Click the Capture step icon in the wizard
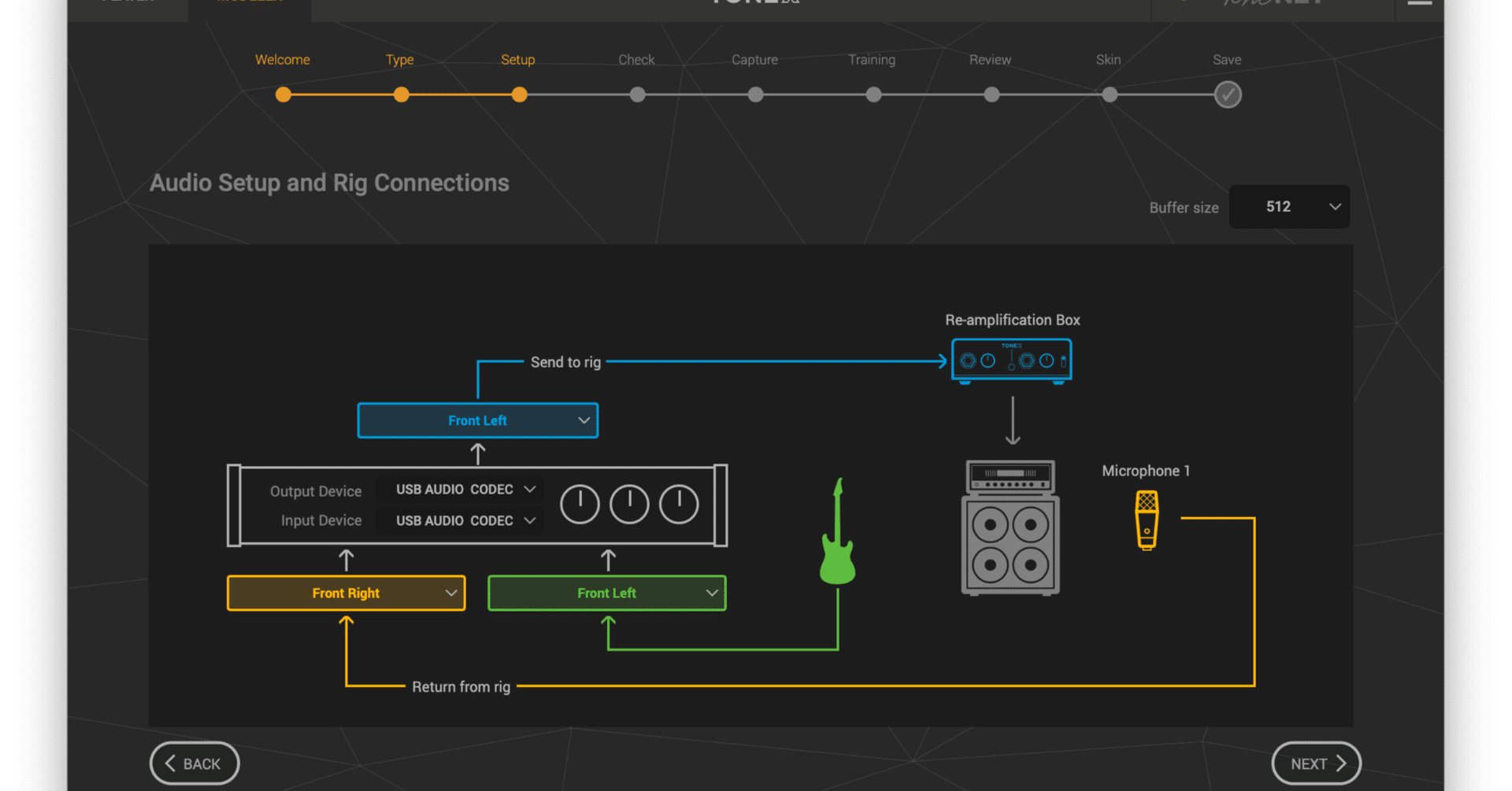Screen dimensions: 1512x791 [755, 94]
